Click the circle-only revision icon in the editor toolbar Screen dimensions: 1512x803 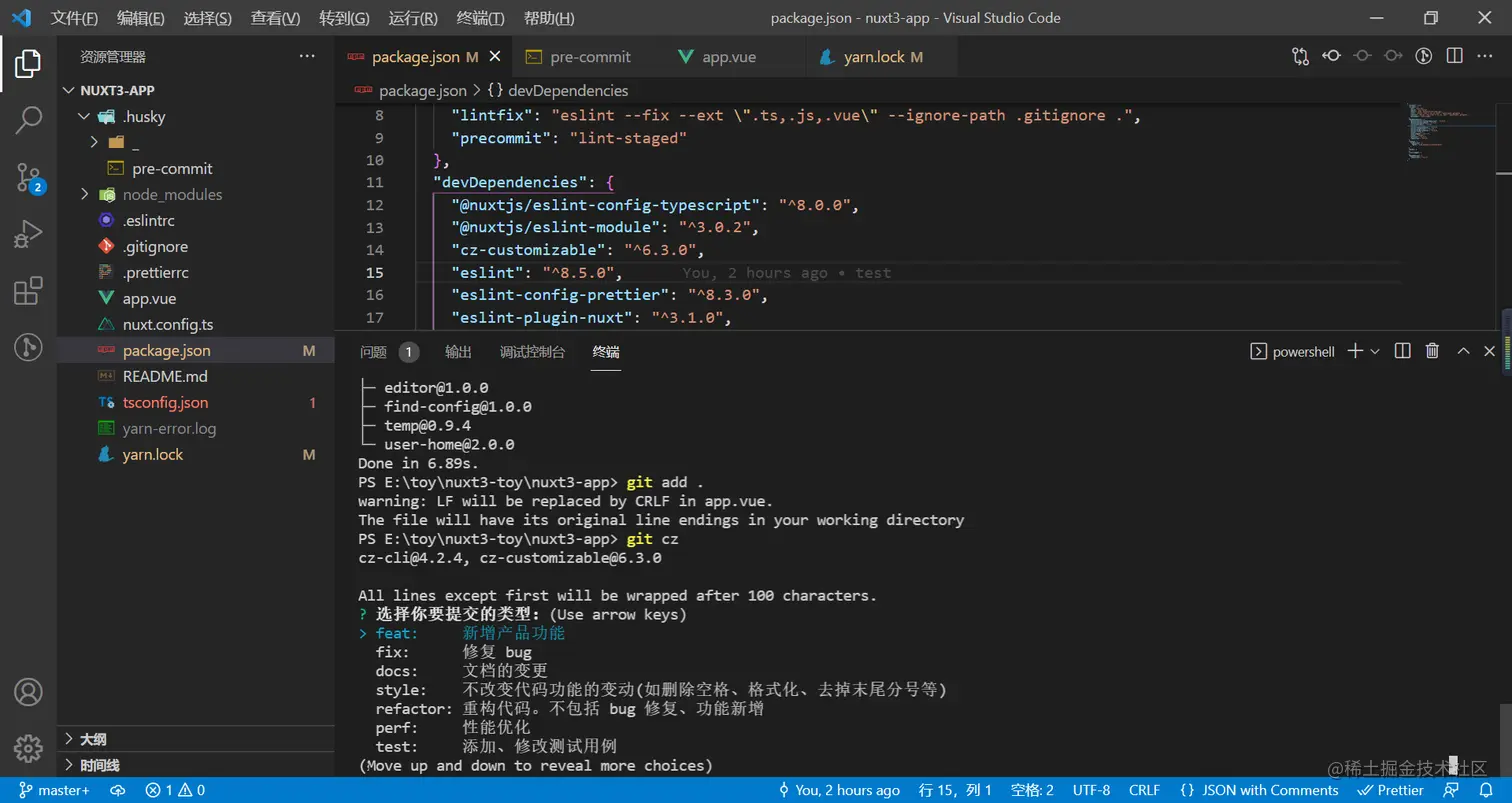pos(1362,57)
